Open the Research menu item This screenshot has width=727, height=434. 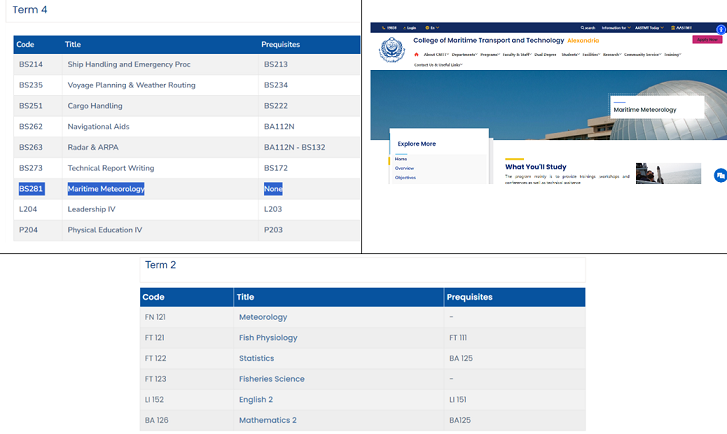coord(611,55)
